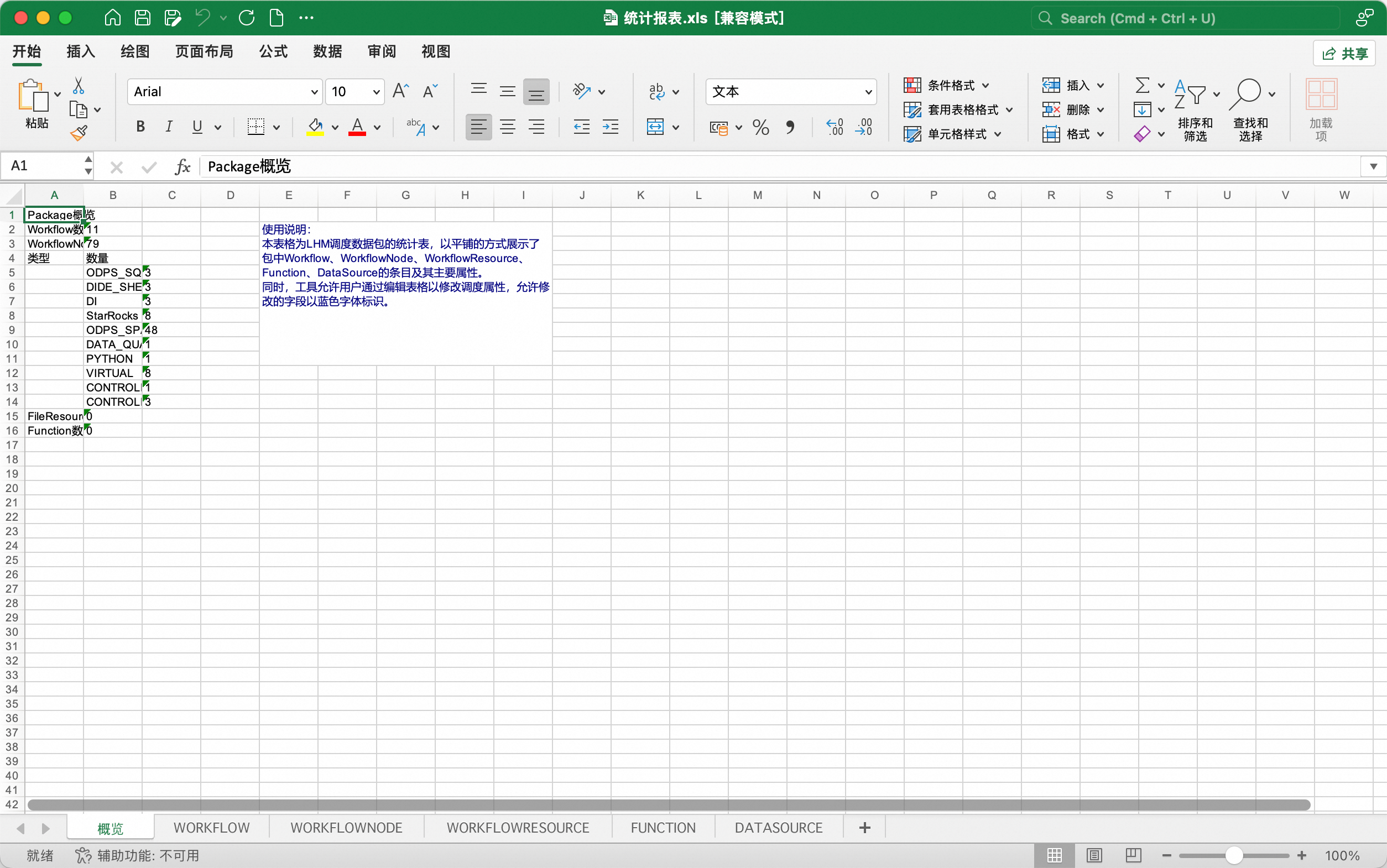Screen dimensions: 1387x868
Task: Decrease decimal places
Action: 863,127
